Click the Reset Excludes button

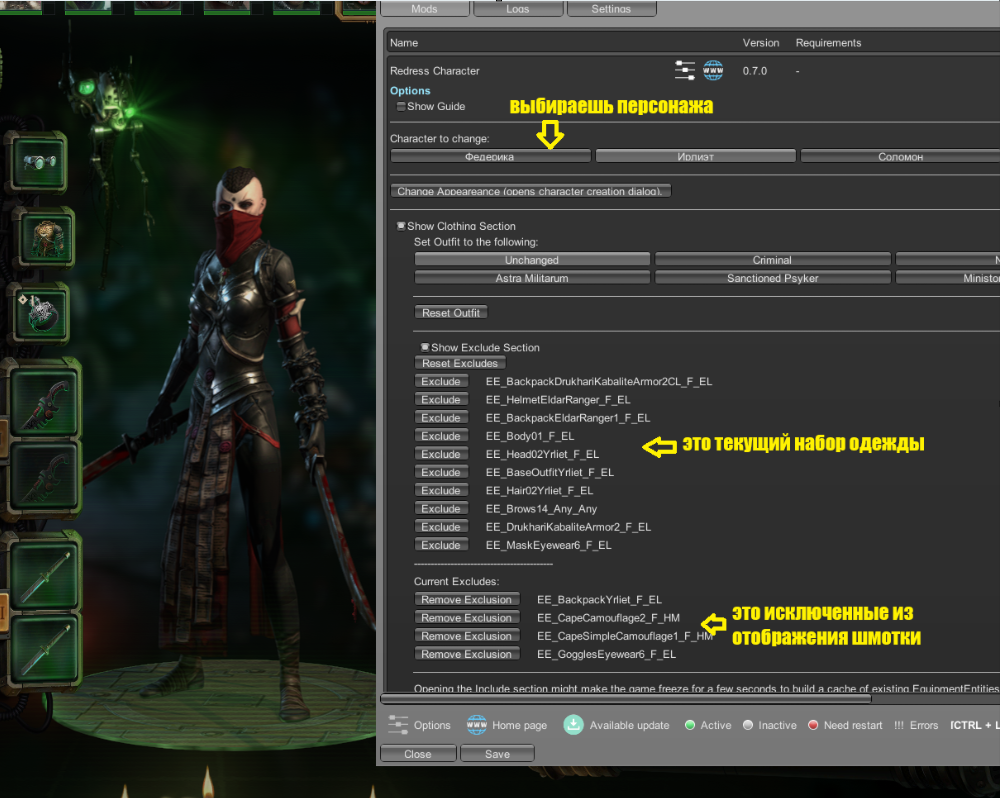(460, 363)
